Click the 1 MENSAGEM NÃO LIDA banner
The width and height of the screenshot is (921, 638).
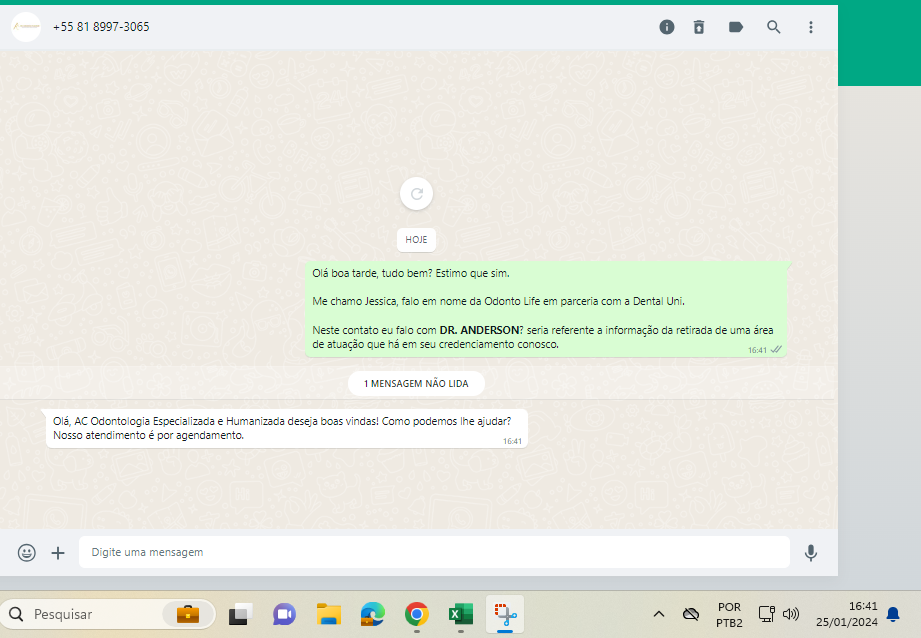(416, 384)
